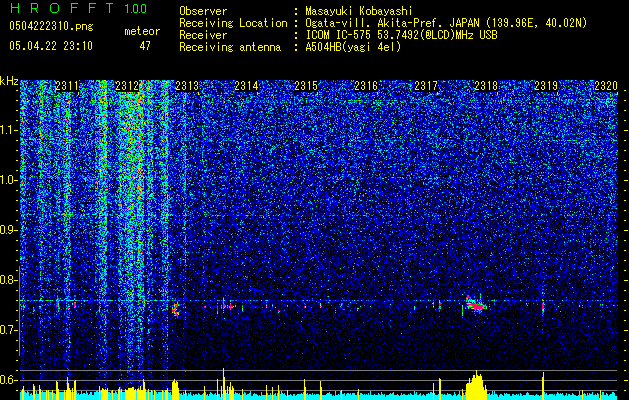
Task: Click the Receiving Location label
Action: click(x=233, y=23)
